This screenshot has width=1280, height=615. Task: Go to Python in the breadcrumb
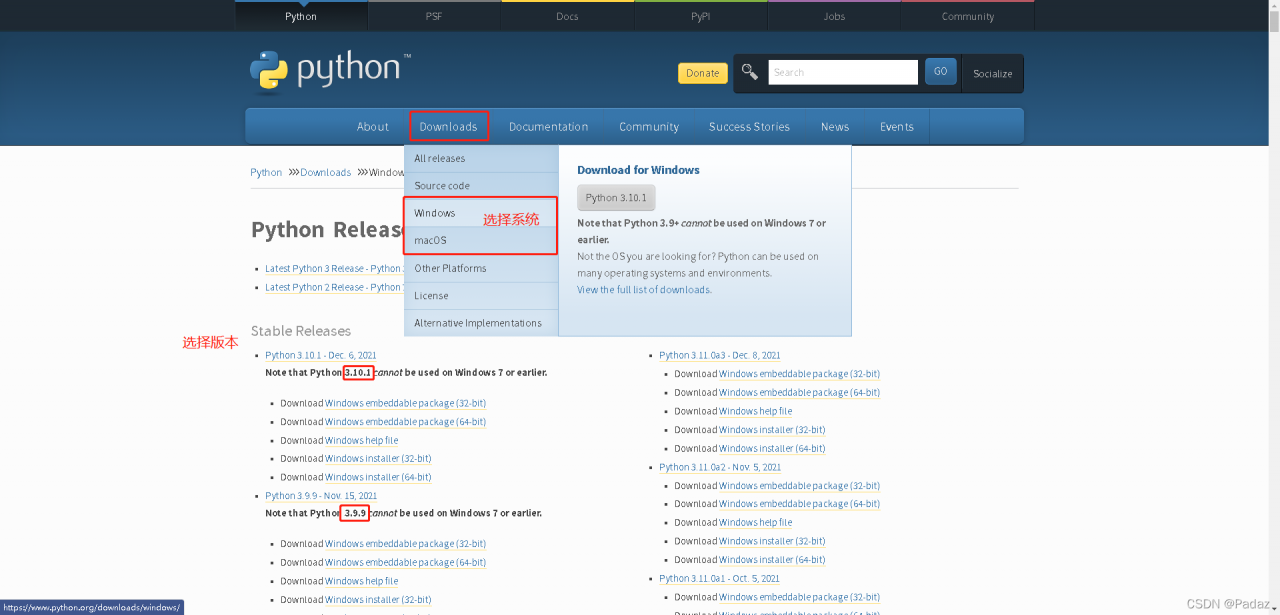click(266, 172)
